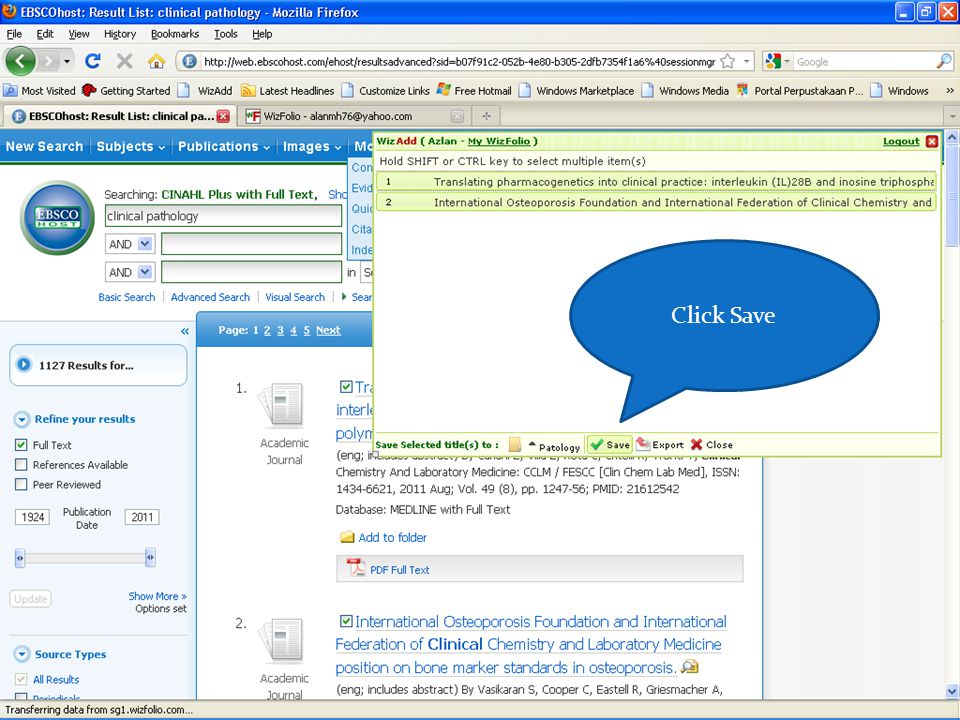Click the right publication date slider handle
Viewport: 960px width, 720px height.
point(150,558)
